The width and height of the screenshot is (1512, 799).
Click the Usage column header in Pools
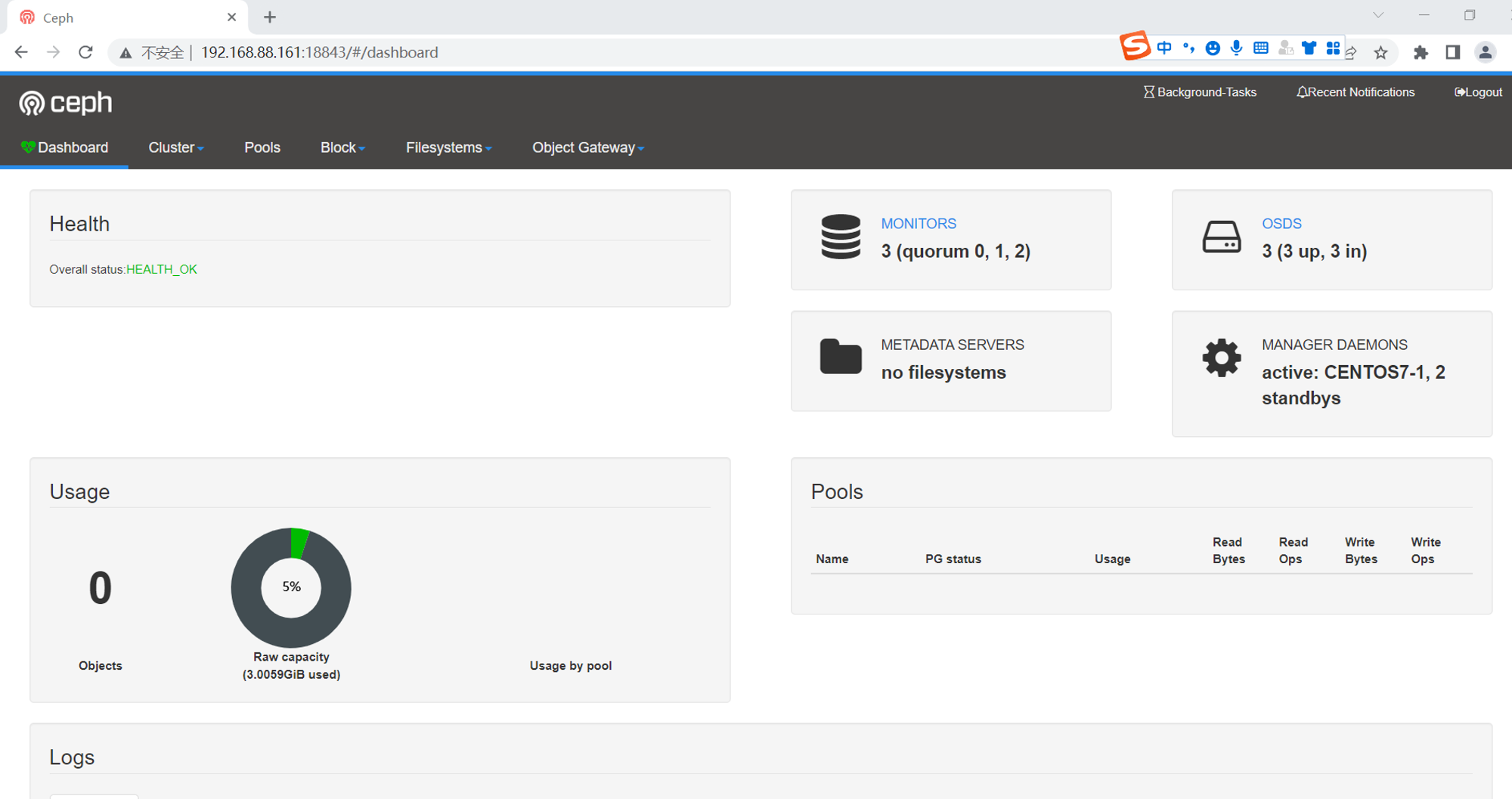pyautogui.click(x=1112, y=559)
